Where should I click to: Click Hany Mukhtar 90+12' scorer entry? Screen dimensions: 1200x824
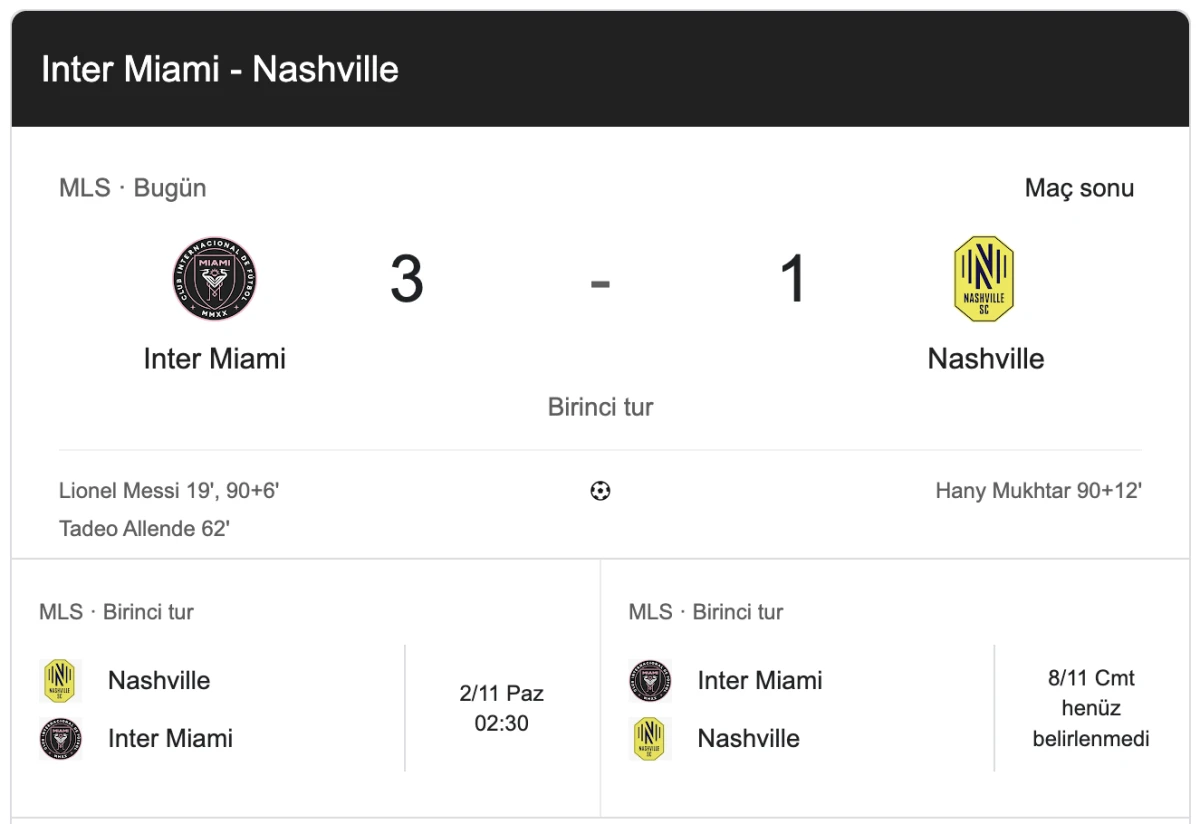[x=1038, y=491]
